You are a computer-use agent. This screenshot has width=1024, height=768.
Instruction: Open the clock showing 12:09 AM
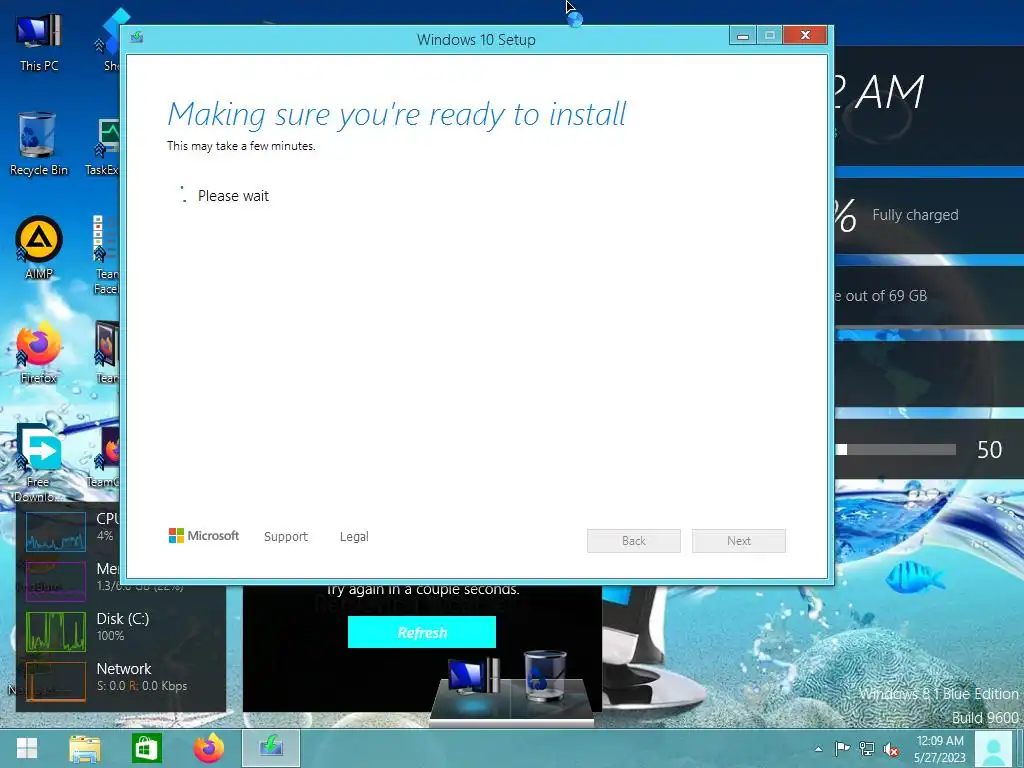coord(940,749)
